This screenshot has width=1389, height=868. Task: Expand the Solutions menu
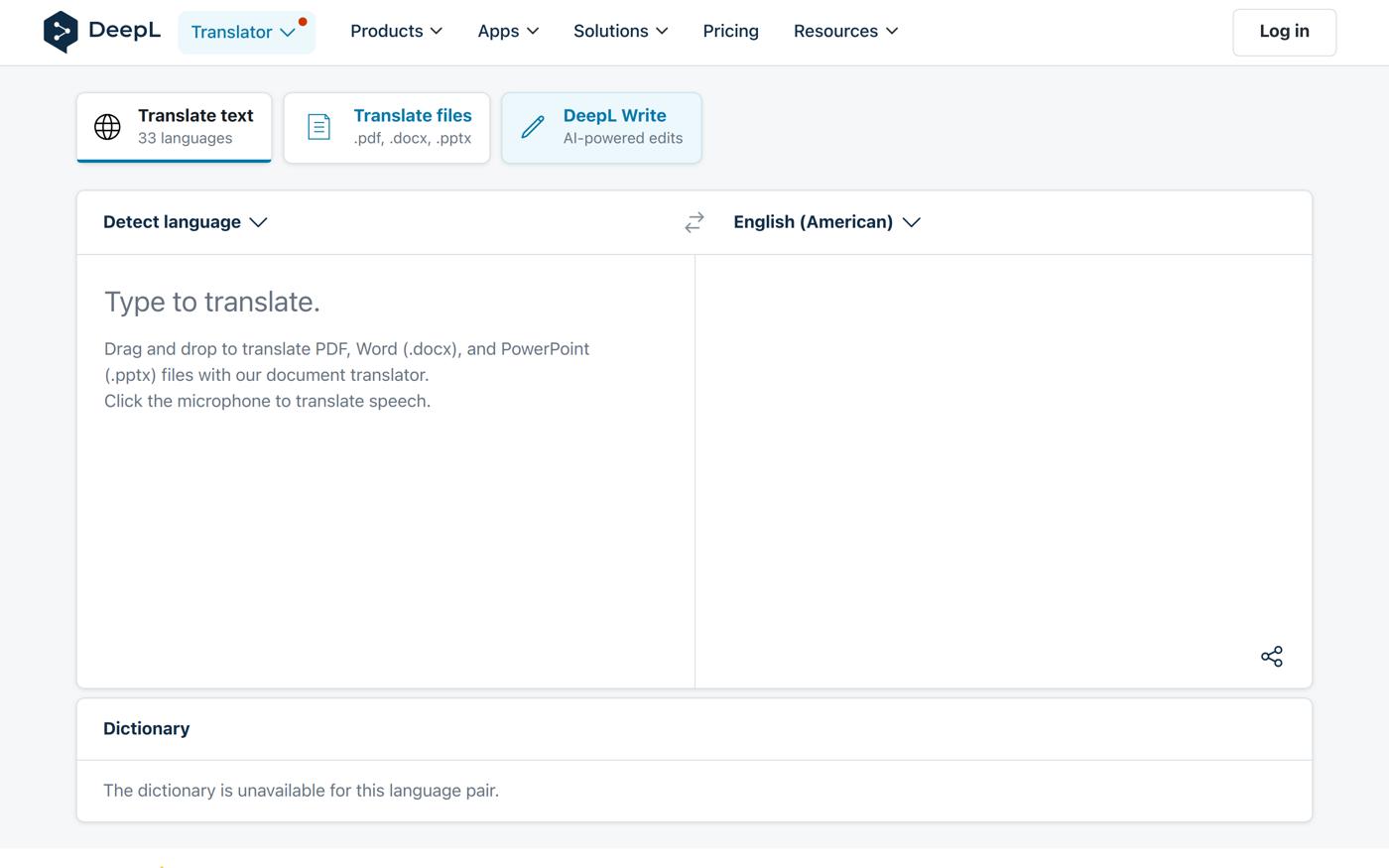[621, 31]
